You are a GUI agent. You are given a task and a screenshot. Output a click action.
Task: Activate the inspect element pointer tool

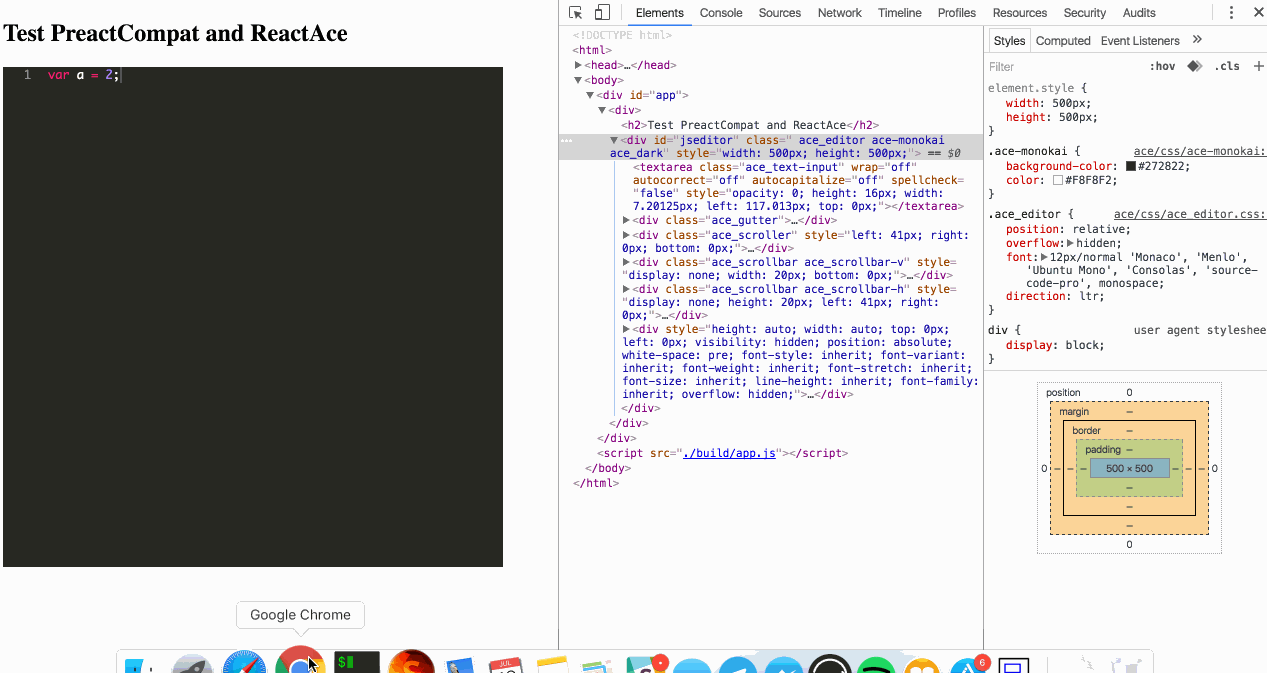pos(576,13)
